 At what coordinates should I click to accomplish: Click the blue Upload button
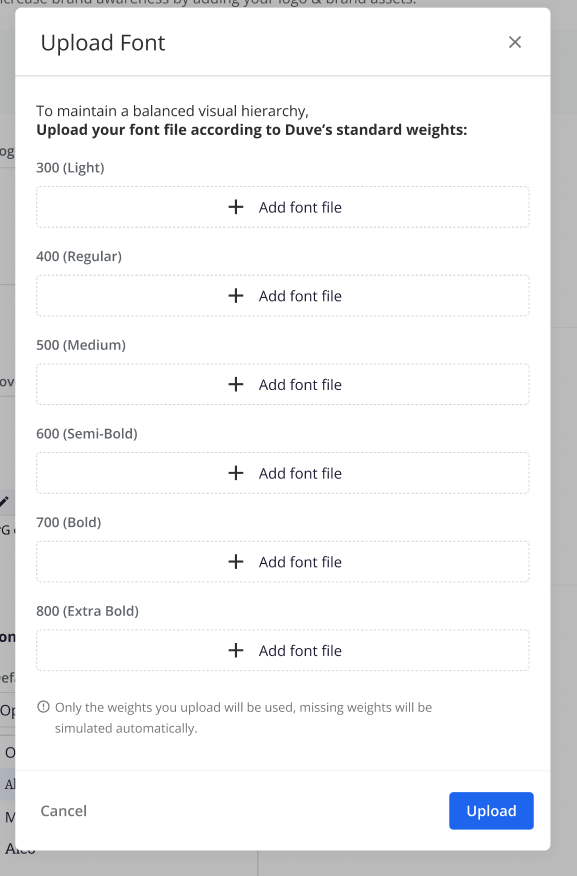[491, 811]
